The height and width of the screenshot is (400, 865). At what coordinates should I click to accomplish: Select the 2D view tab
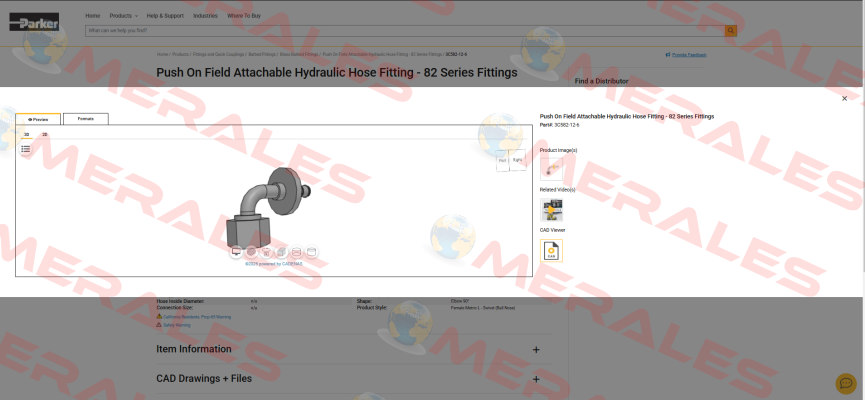coord(45,135)
